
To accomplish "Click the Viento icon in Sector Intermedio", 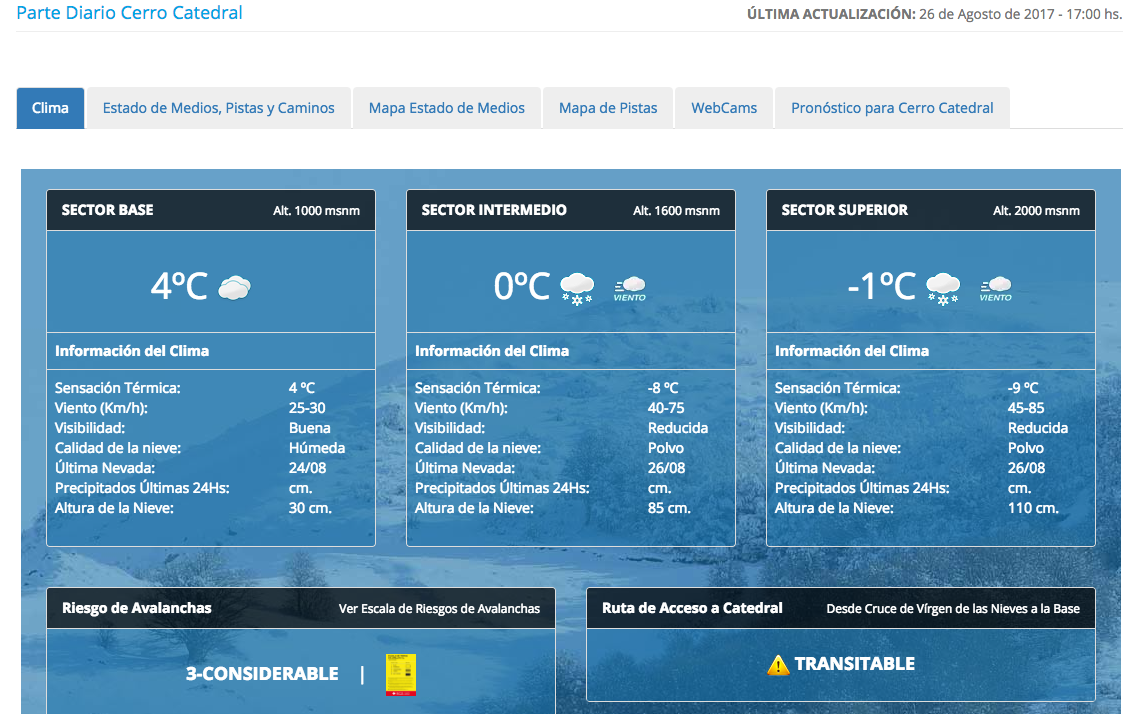I will [x=630, y=289].
